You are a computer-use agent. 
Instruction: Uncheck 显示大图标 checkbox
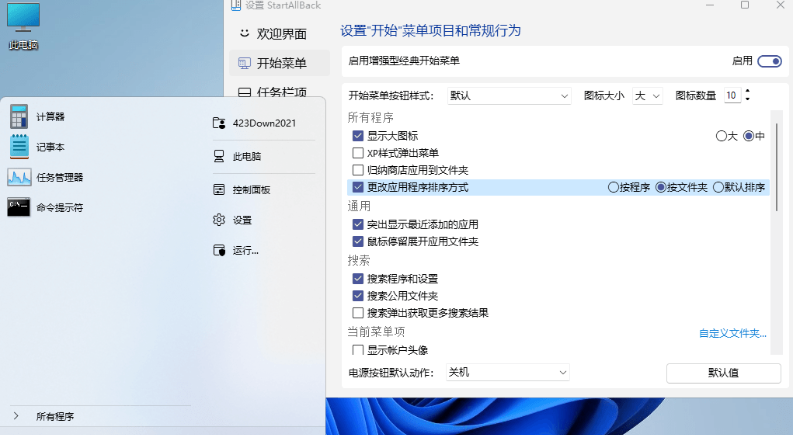[x=358, y=136]
